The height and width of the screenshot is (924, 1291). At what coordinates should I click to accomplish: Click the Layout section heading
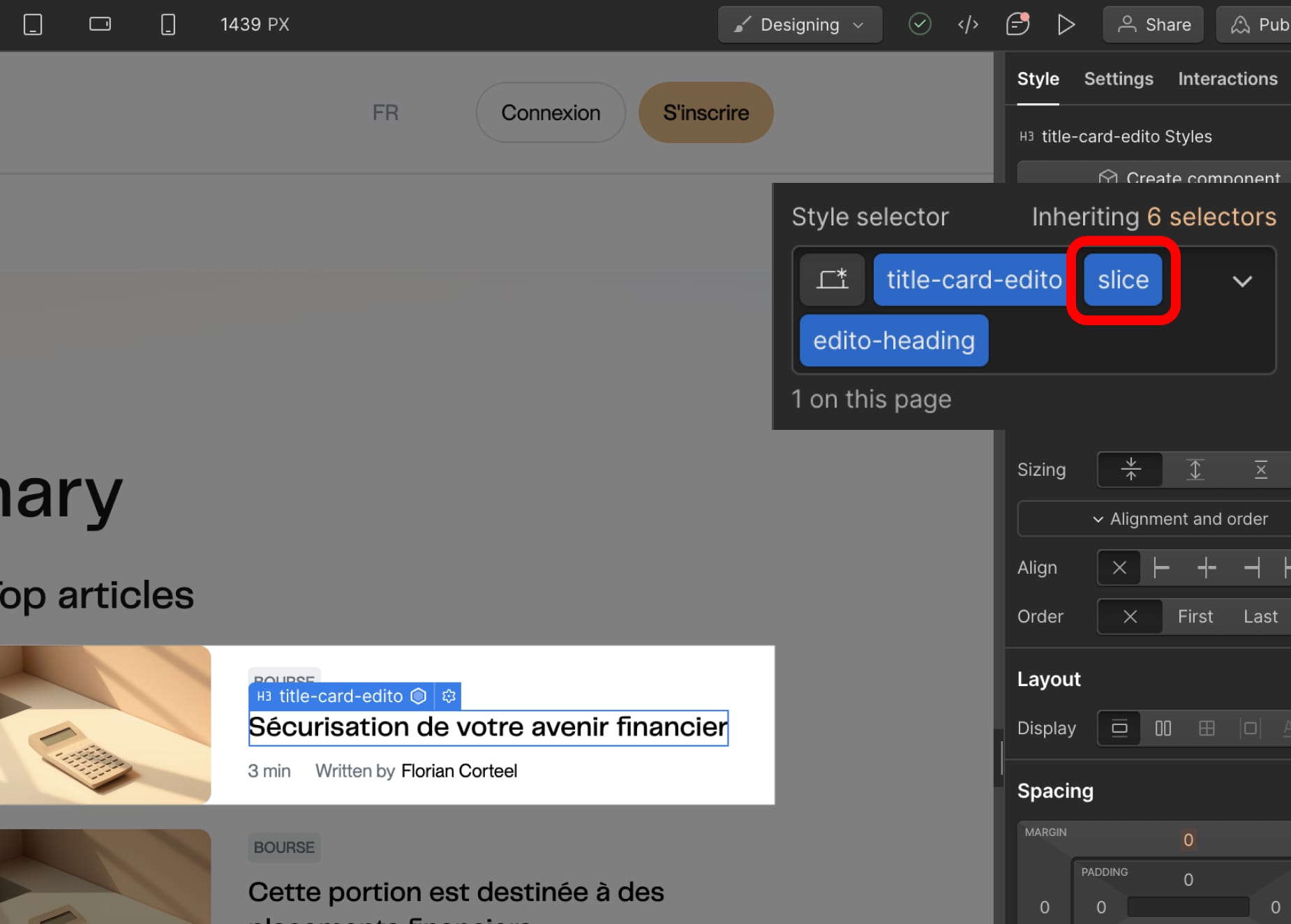[x=1048, y=680]
